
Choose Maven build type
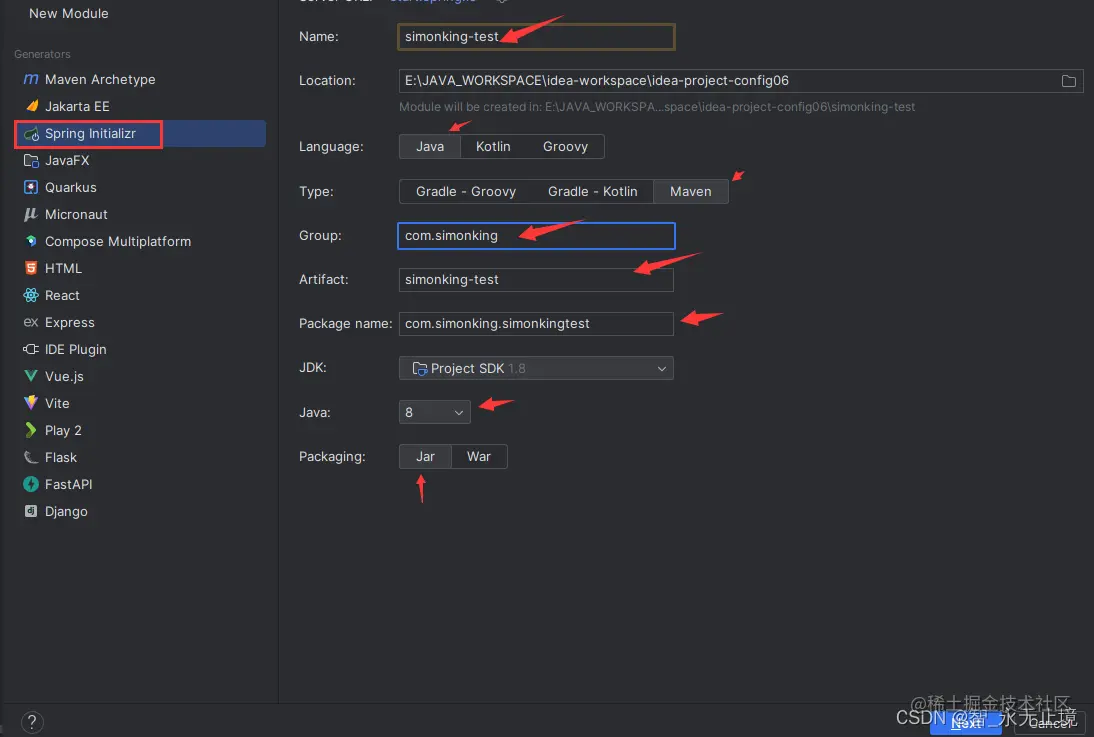click(691, 191)
